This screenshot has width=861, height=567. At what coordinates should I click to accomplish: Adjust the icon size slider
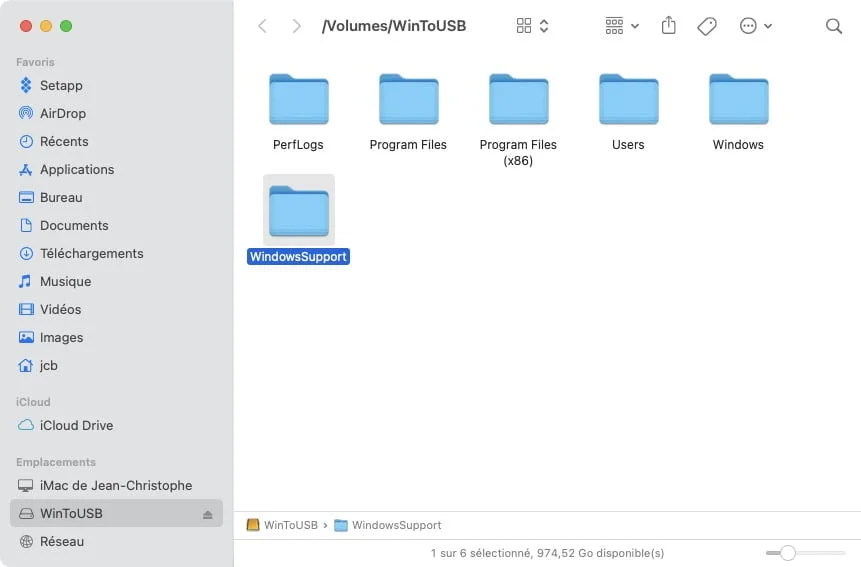pos(787,553)
